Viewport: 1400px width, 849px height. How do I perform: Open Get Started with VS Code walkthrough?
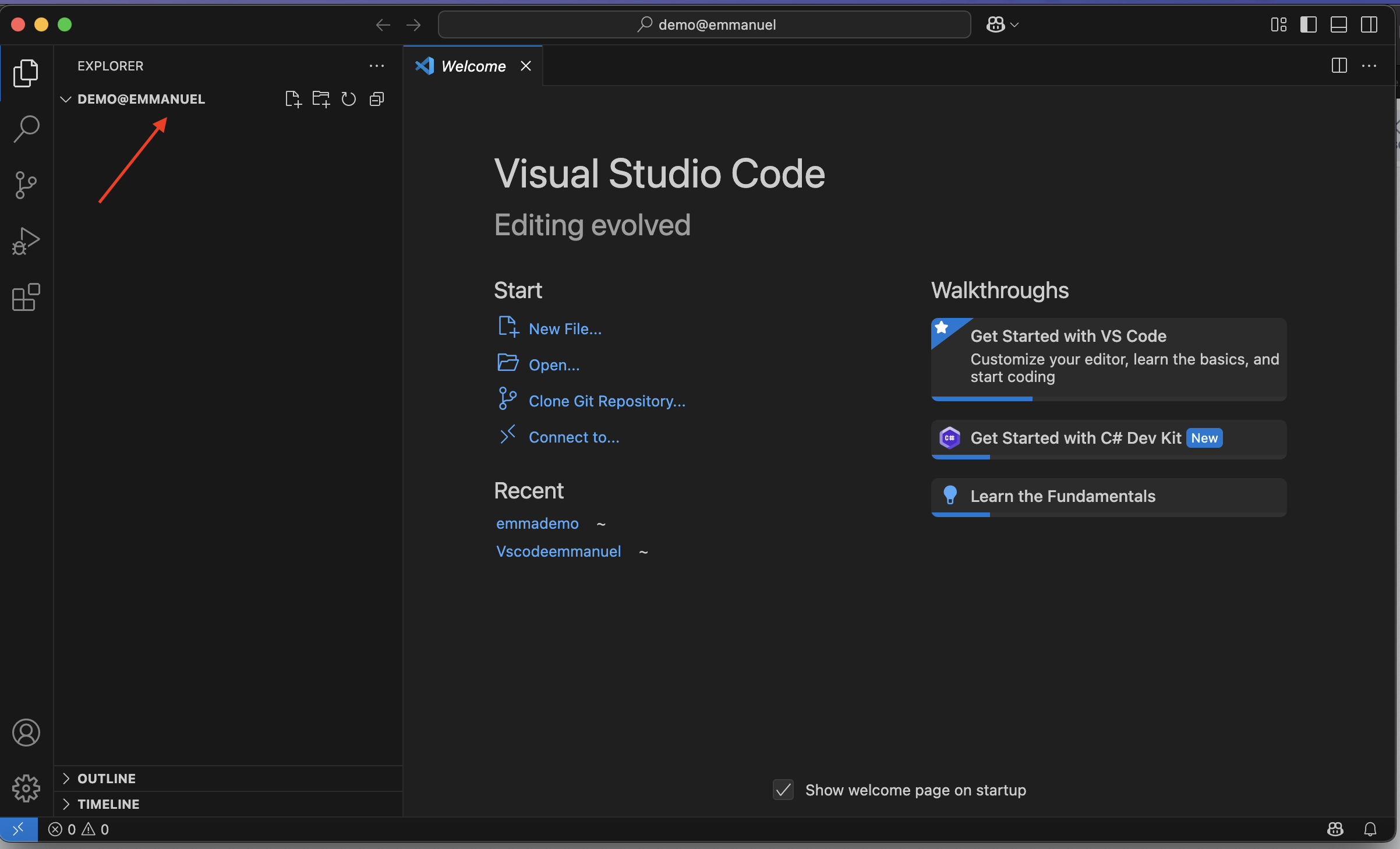(x=1109, y=359)
